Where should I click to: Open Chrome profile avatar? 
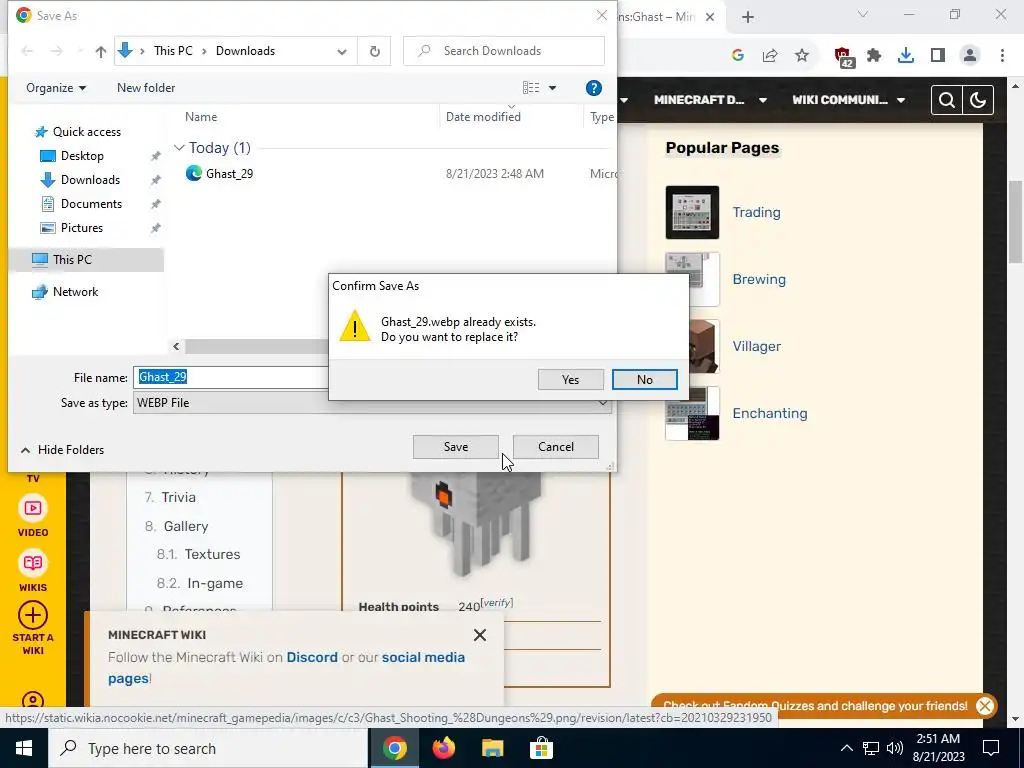(970, 56)
